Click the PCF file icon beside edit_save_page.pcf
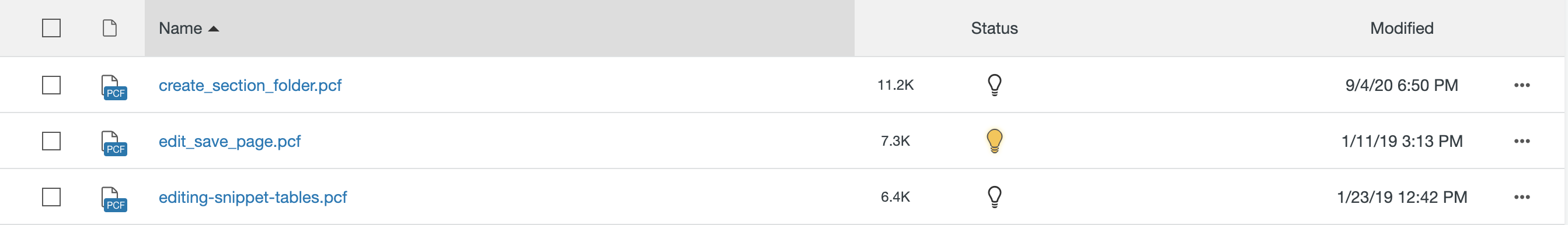Image resolution: width=1568 pixels, height=225 pixels. tap(114, 143)
